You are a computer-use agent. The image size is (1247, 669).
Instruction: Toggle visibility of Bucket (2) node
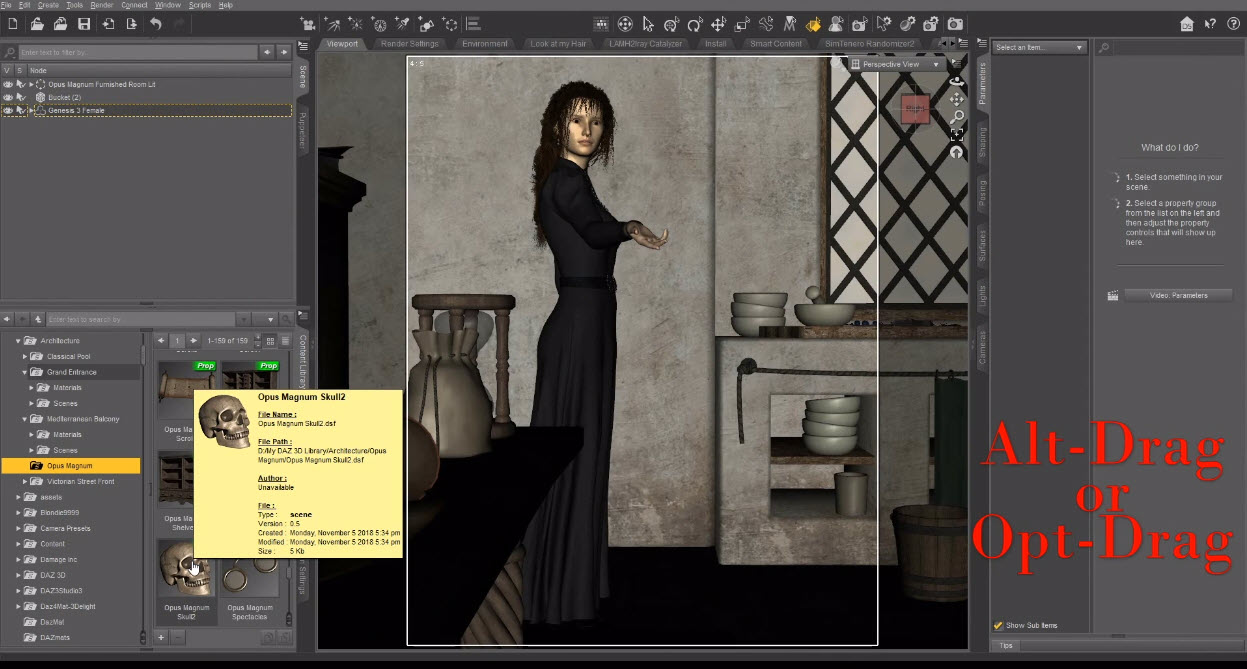pyautogui.click(x=7, y=97)
